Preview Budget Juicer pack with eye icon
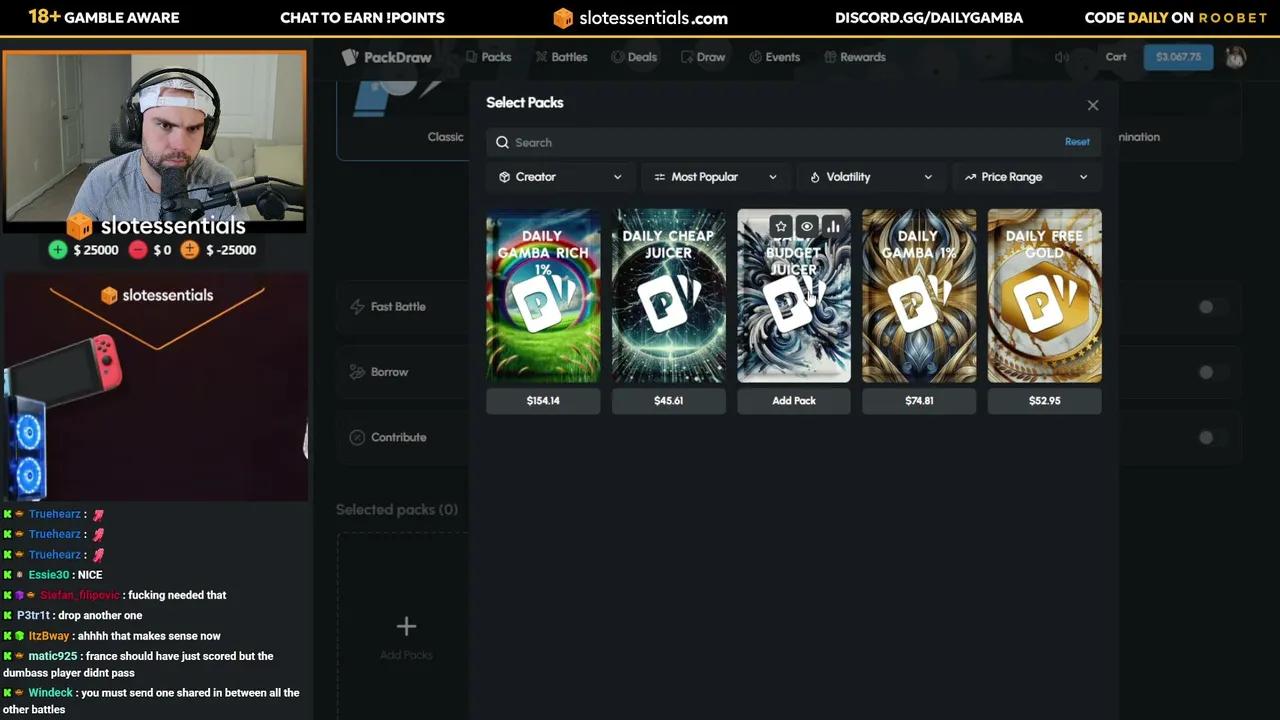The image size is (1280, 720). pyautogui.click(x=807, y=227)
